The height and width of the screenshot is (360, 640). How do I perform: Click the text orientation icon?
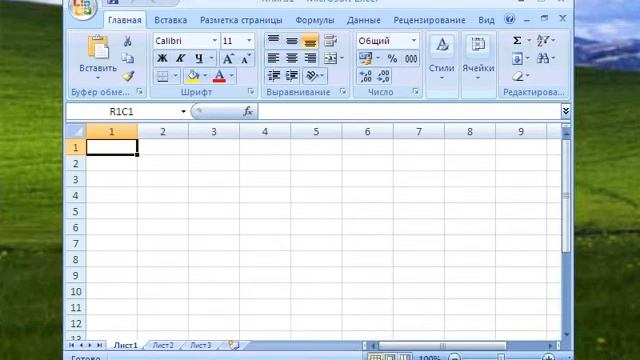[x=312, y=76]
